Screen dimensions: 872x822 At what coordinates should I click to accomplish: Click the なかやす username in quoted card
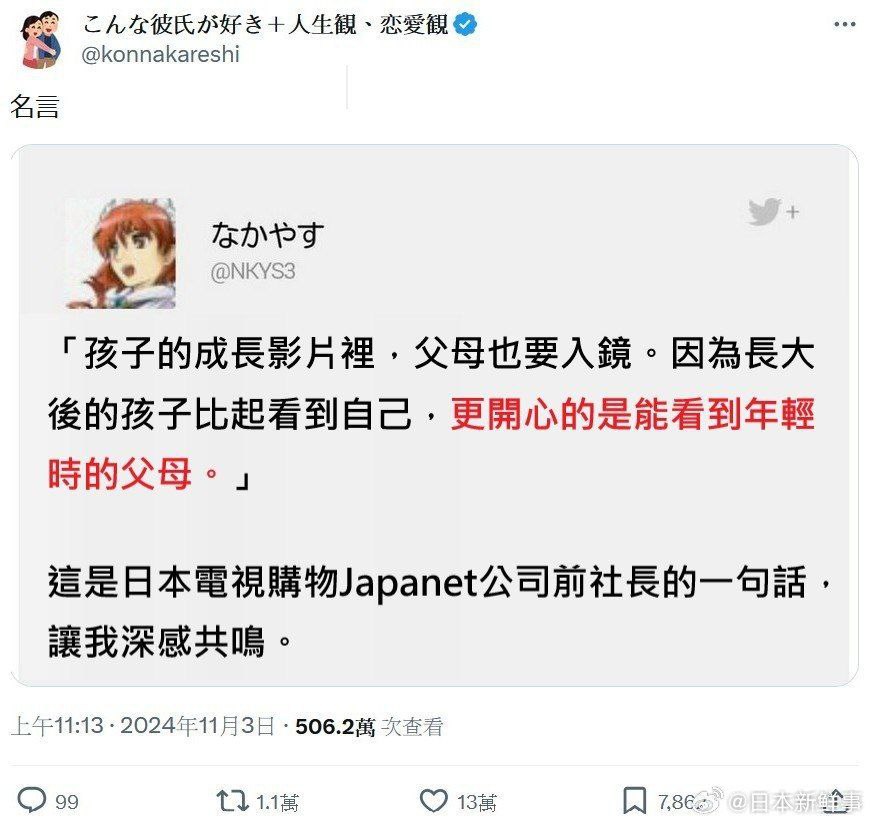(267, 234)
